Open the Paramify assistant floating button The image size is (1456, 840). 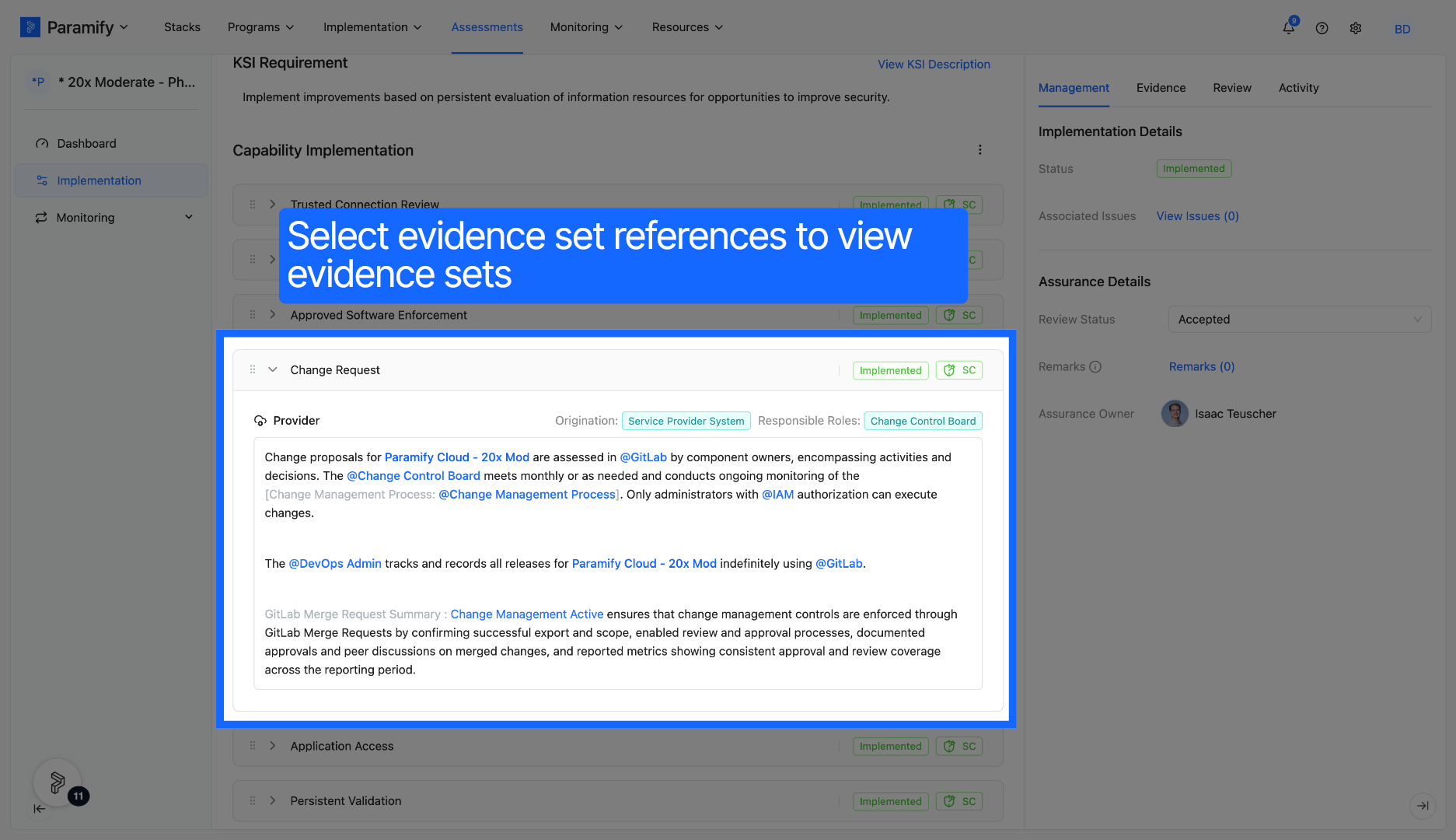coord(58,782)
